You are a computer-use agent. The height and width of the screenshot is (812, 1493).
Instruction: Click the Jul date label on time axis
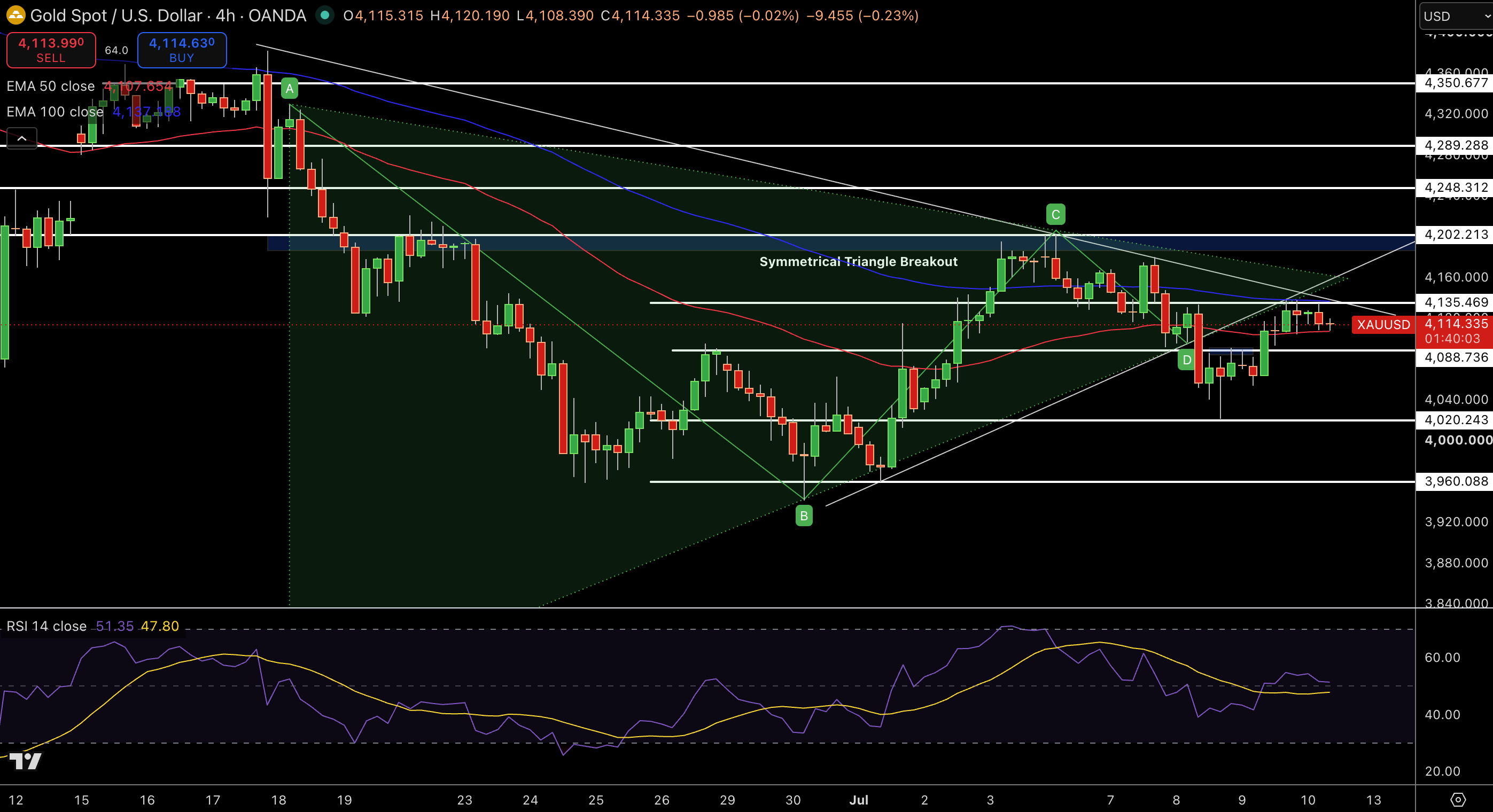(x=858, y=800)
